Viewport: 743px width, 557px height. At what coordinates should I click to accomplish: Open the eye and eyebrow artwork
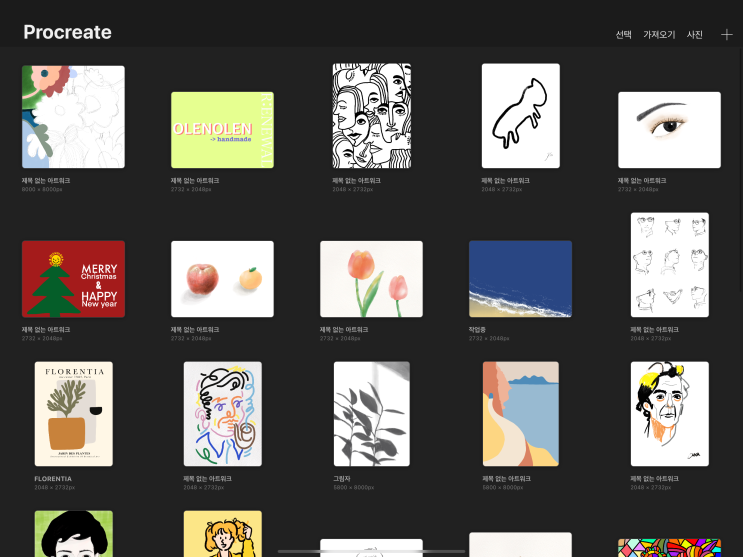(669, 130)
